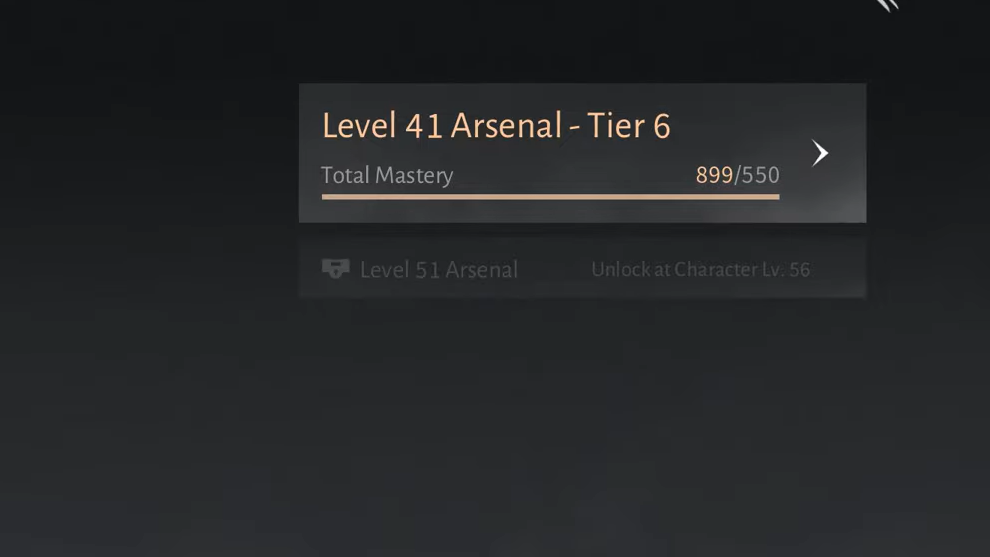990x557 pixels.
Task: Click the lock icon beside Level 51 Arsenal
Action: (335, 269)
